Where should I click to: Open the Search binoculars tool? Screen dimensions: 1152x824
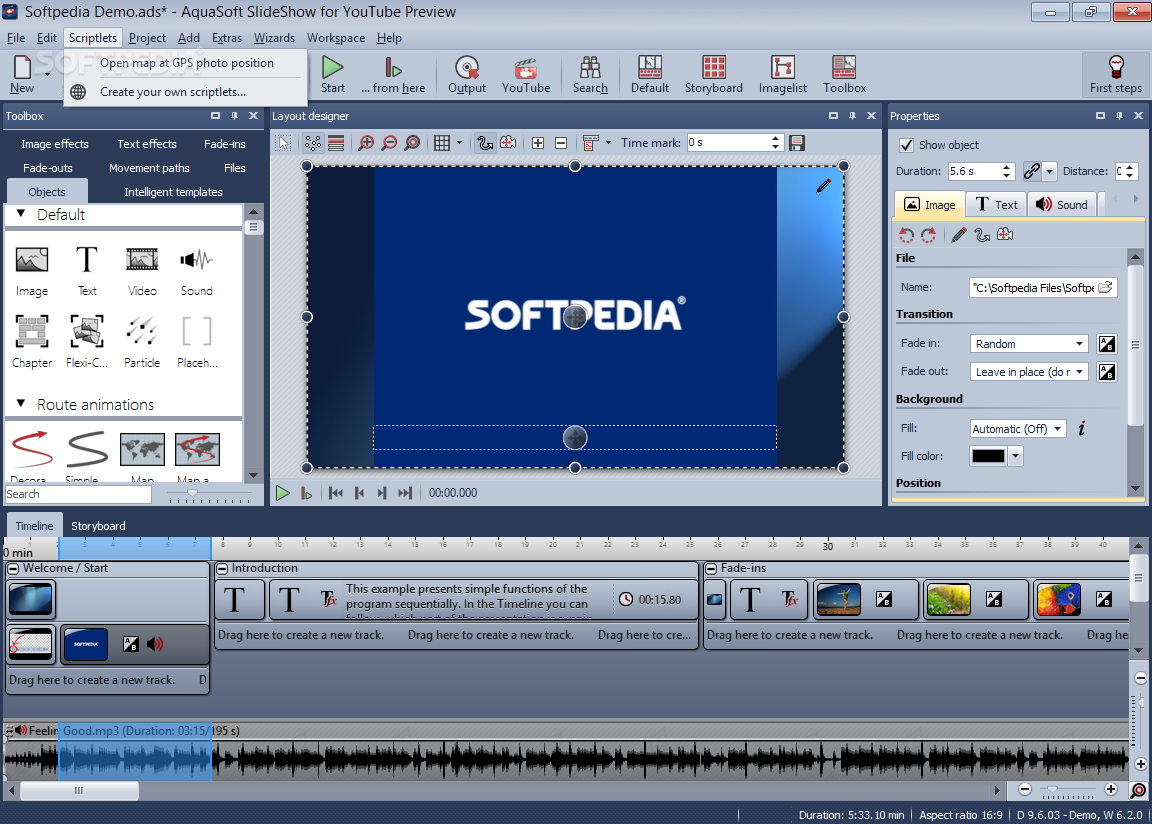pos(590,74)
